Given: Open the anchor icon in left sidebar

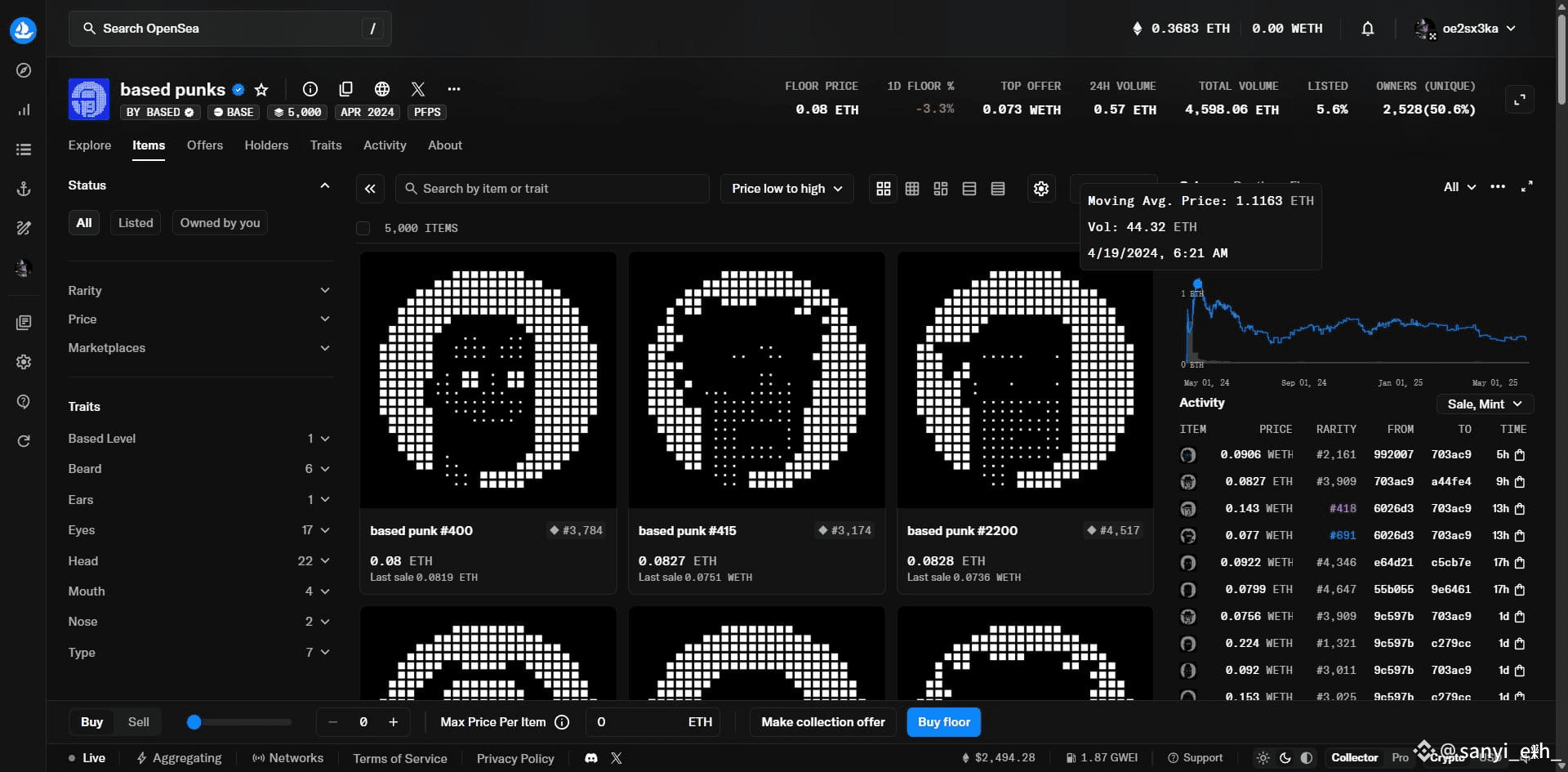Looking at the screenshot, I should tap(24, 189).
